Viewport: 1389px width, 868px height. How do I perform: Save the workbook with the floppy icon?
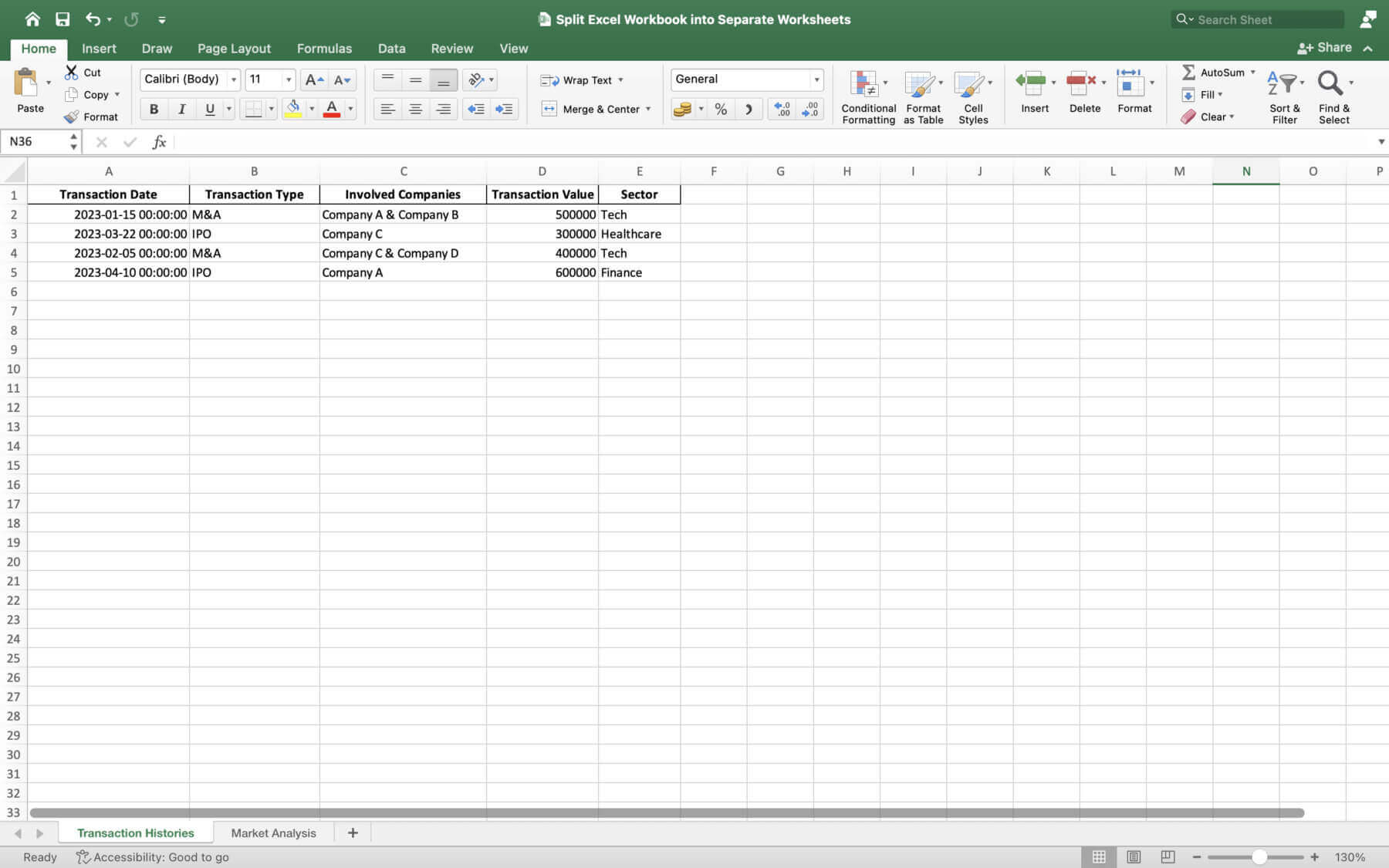[63, 19]
